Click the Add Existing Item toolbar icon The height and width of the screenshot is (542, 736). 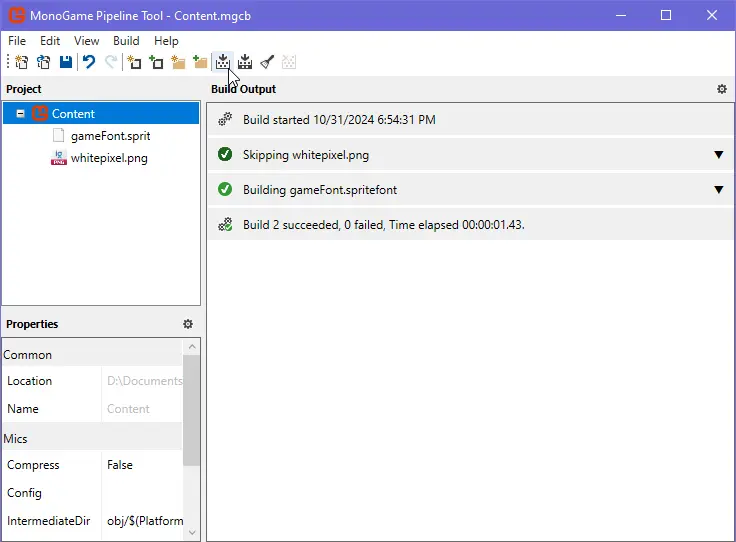(x=156, y=62)
